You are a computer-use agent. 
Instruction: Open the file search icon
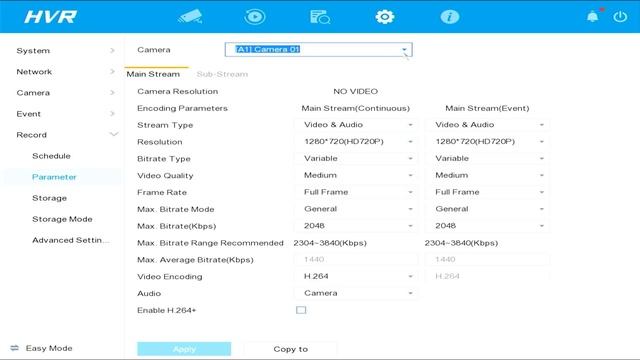coord(320,17)
